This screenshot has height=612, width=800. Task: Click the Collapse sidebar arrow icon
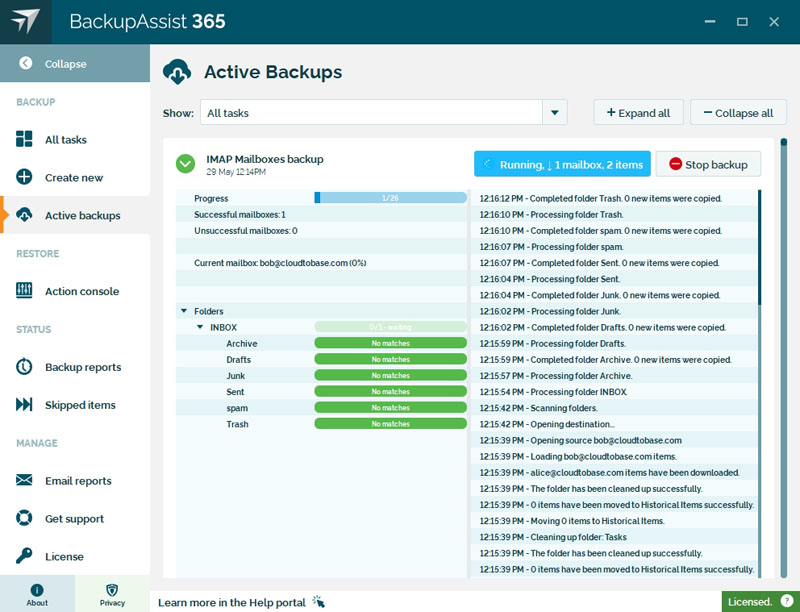tap(26, 63)
